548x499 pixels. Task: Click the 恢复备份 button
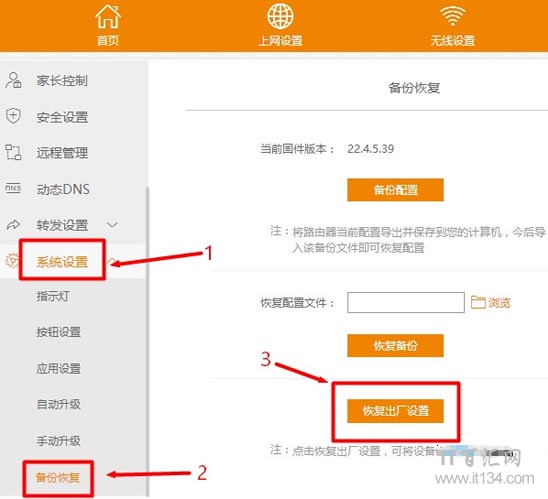(x=395, y=346)
